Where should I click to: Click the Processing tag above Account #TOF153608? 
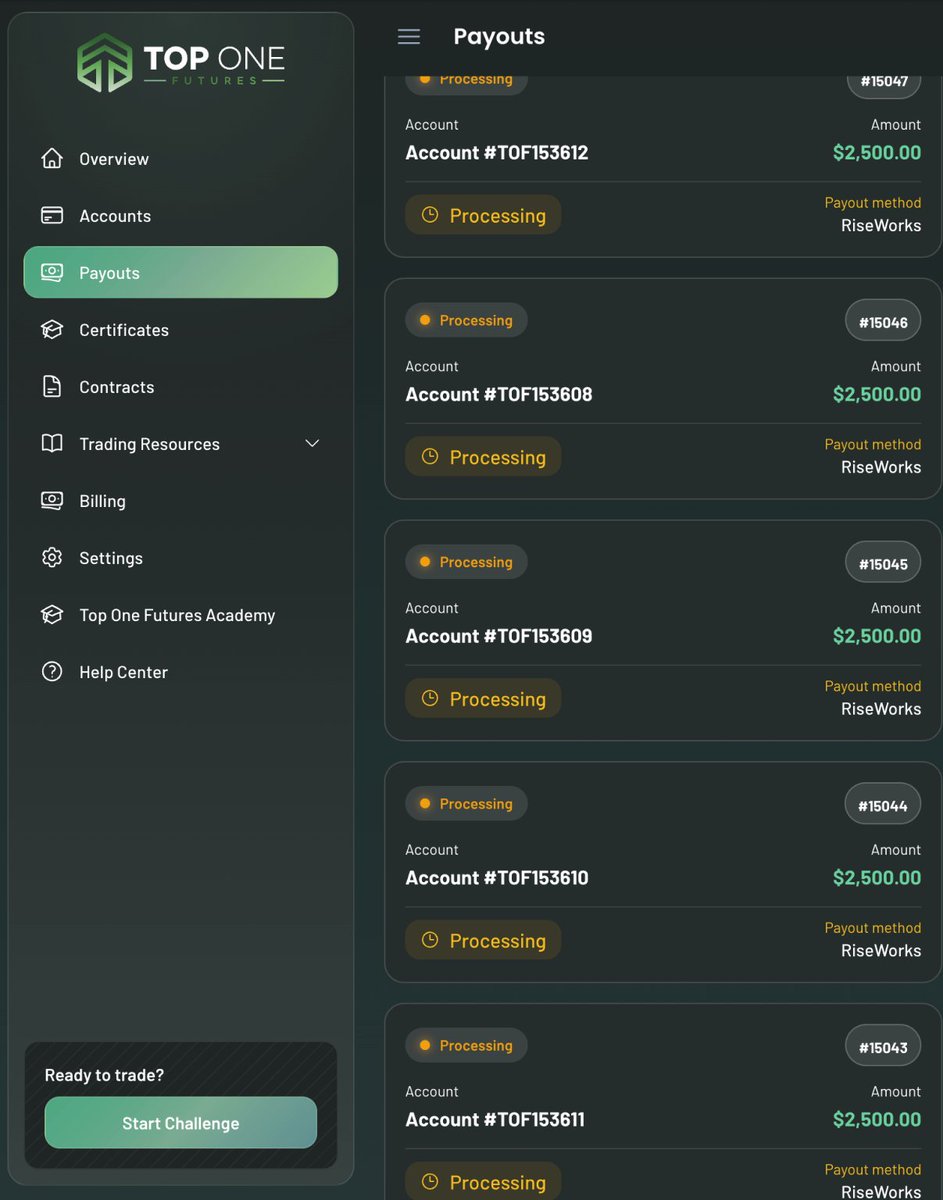(466, 320)
